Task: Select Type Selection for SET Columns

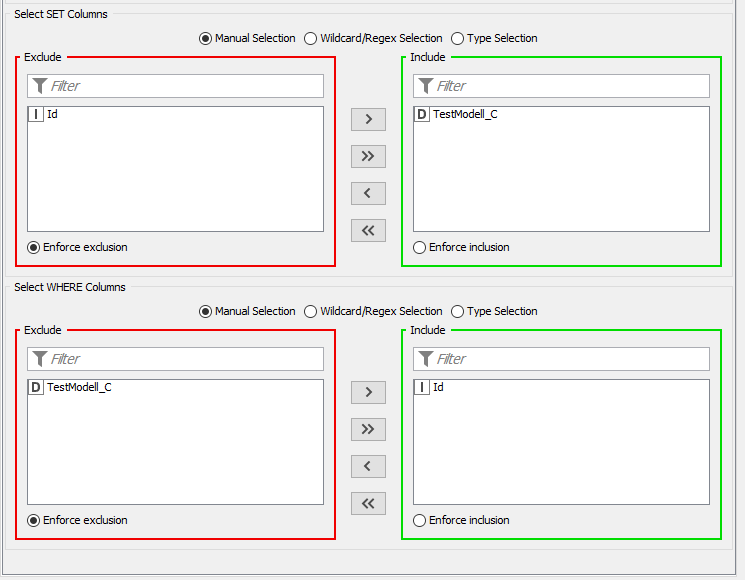Action: 494,38
